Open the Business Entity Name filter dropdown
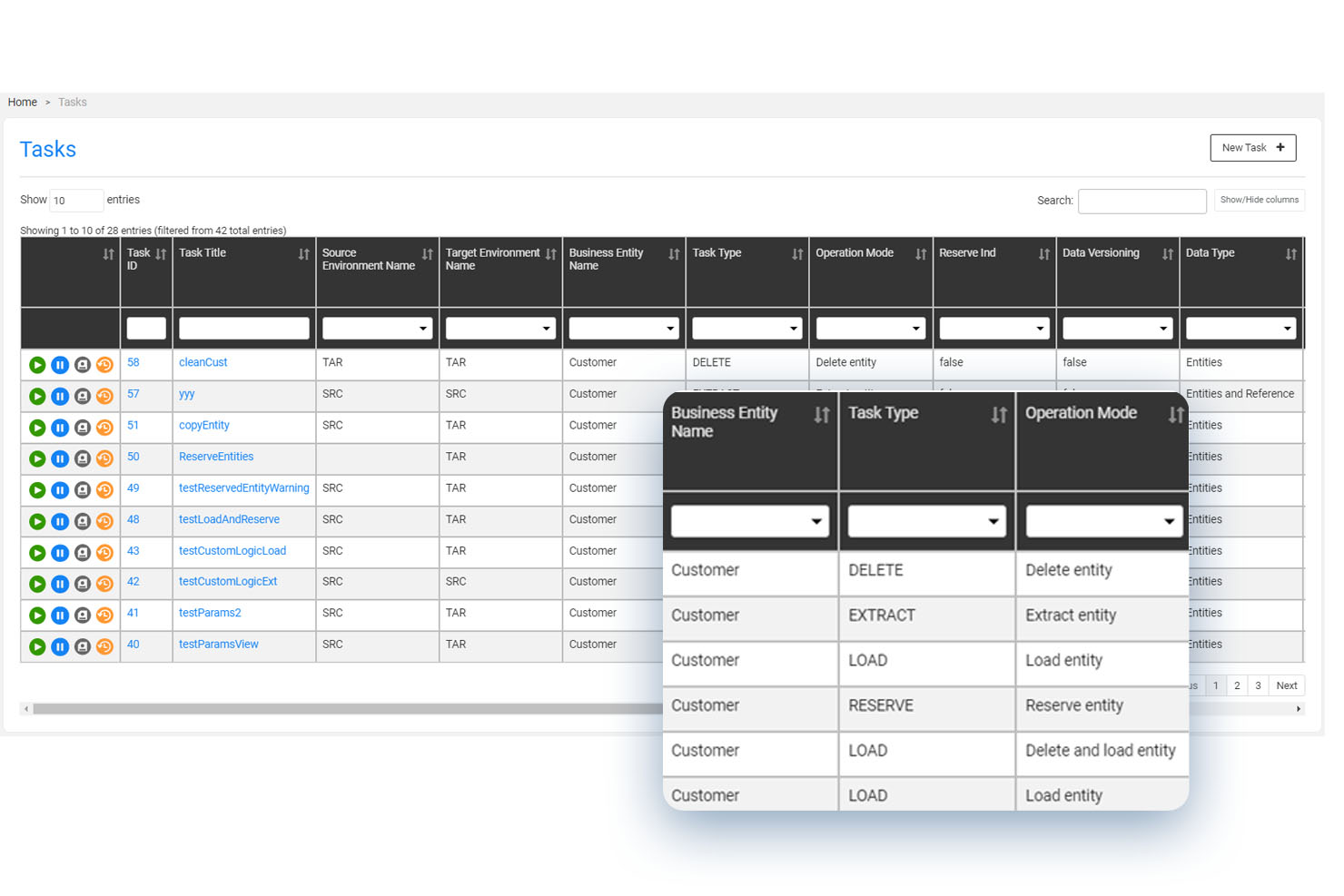The image size is (1344, 896). (749, 520)
